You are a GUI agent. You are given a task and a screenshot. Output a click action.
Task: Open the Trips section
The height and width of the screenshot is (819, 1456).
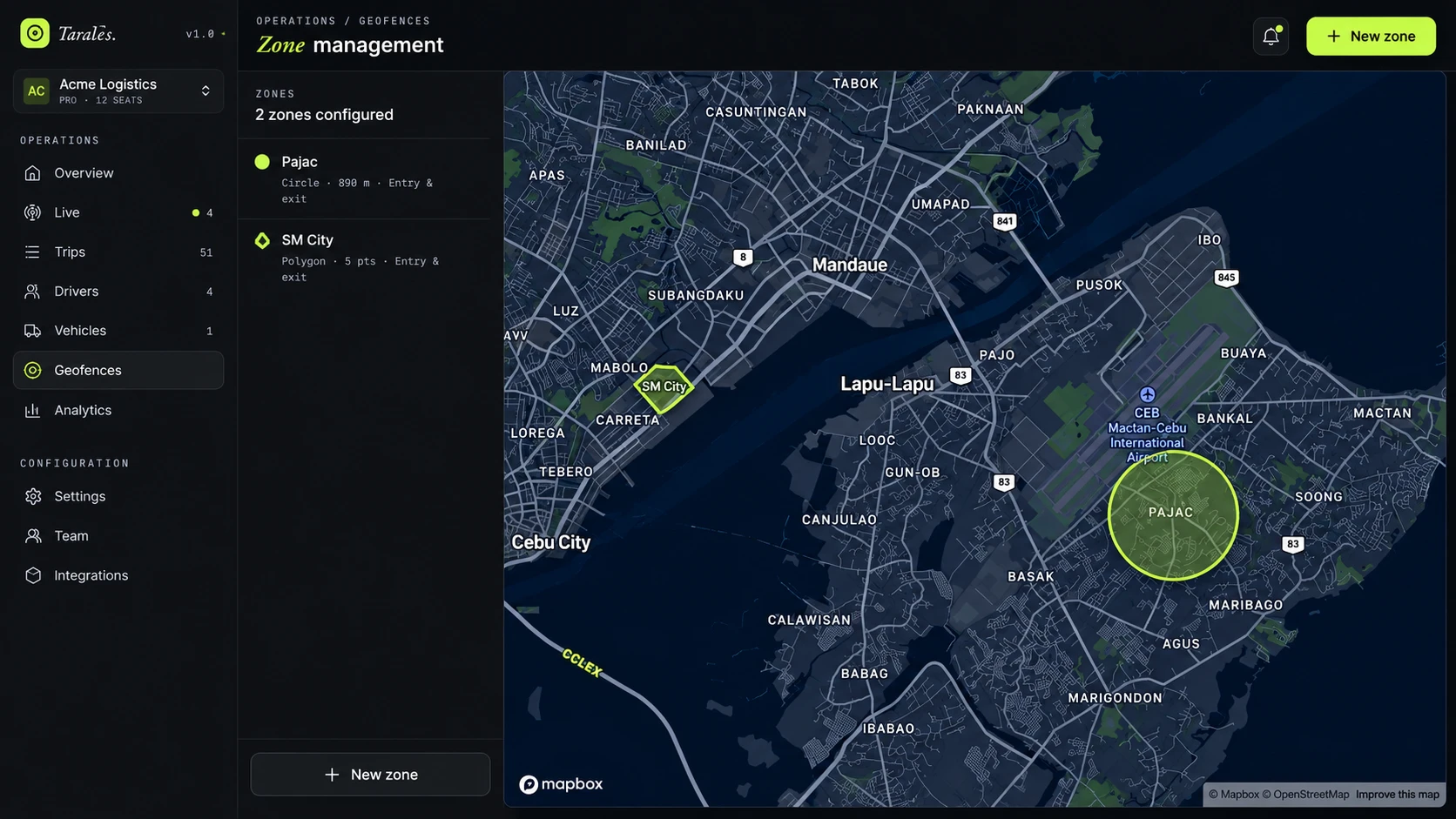tap(118, 252)
